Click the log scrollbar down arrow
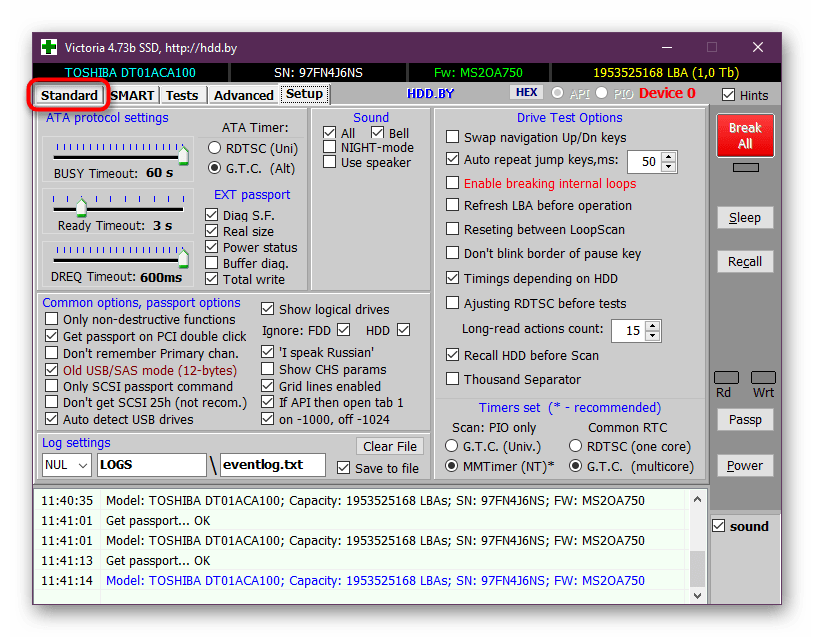The height and width of the screenshot is (637, 814). coord(697,595)
